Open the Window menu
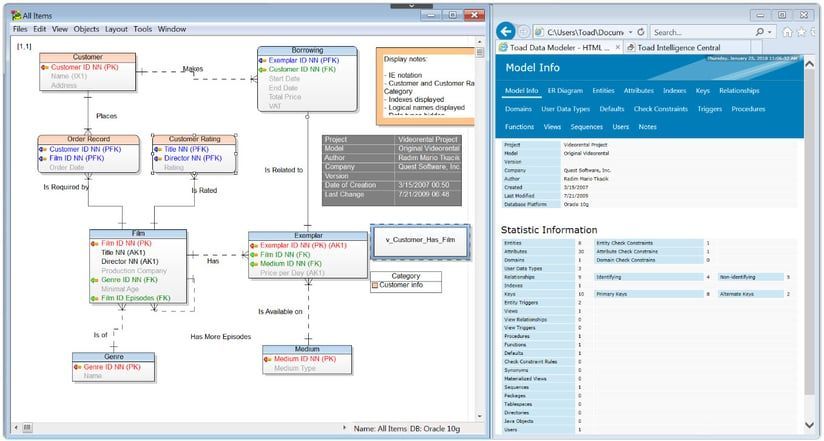 [172, 29]
